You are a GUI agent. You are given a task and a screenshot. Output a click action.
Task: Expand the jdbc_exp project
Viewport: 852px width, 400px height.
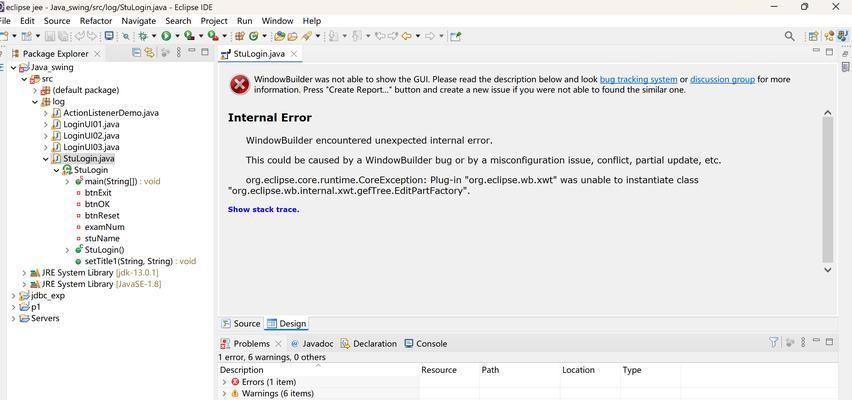coord(13,296)
